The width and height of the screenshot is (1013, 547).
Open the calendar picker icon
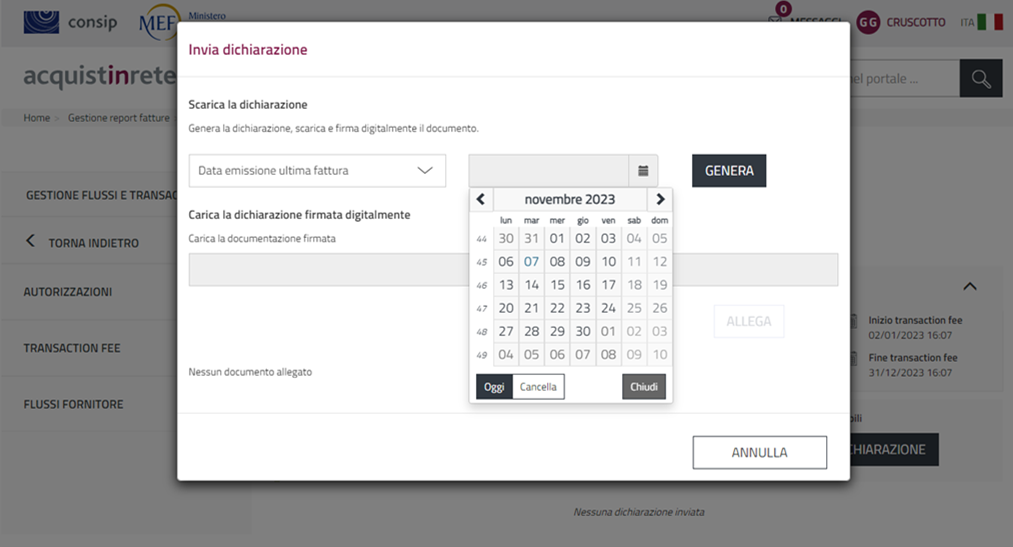[643, 171]
